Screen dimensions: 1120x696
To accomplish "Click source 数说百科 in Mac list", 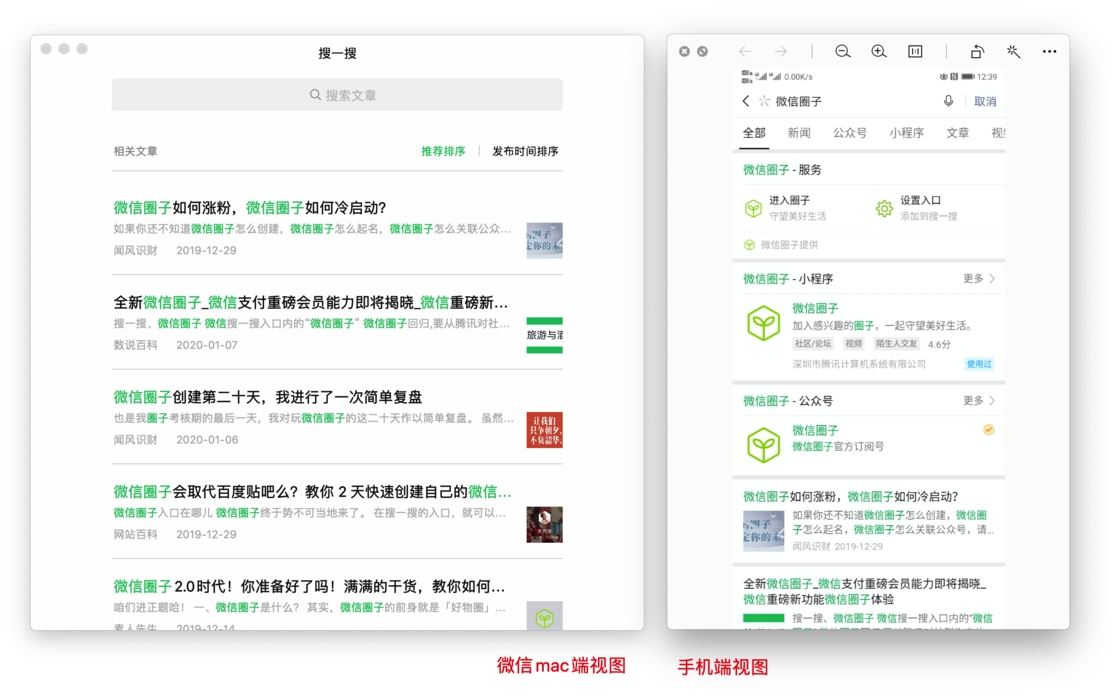I will (136, 345).
